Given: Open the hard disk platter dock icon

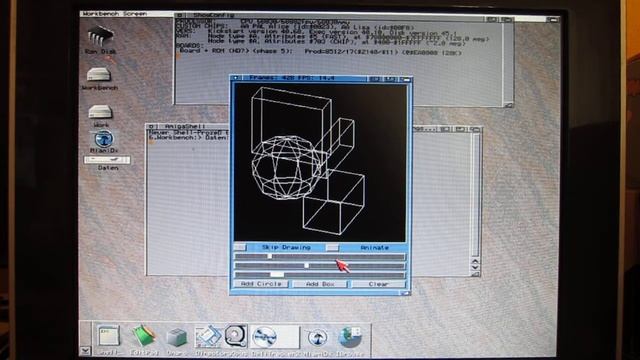Looking at the screenshot, I should (x=236, y=336).
